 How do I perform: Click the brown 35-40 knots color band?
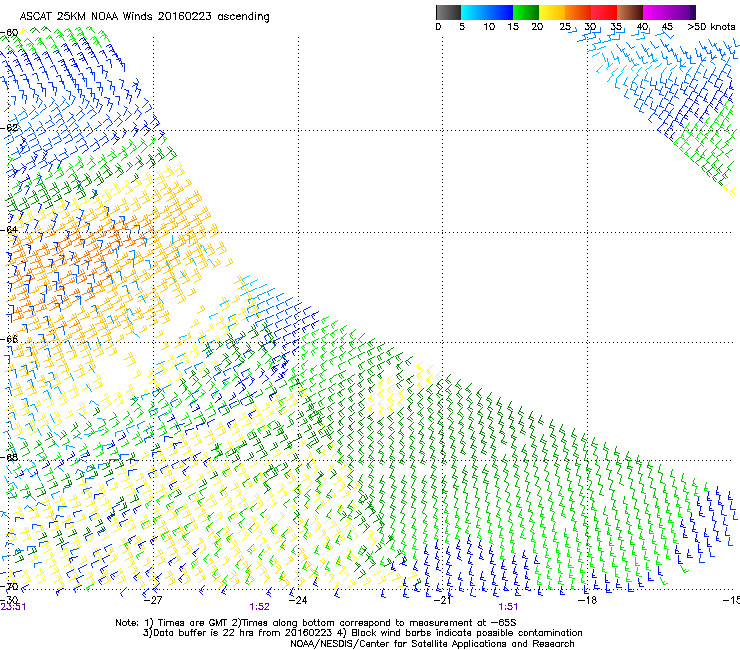[630, 12]
